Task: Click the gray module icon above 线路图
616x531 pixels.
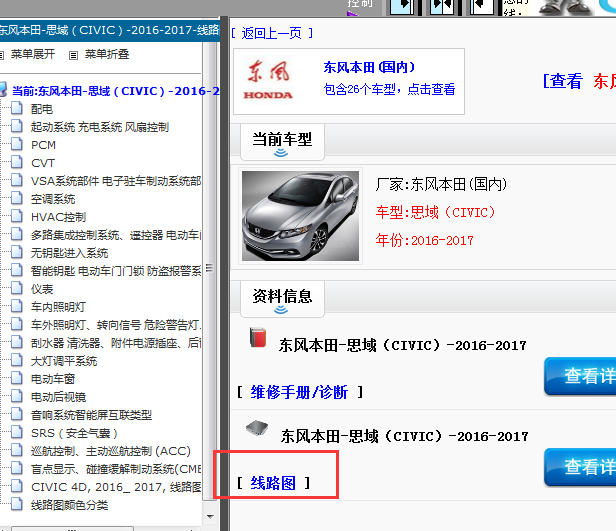Action: pyautogui.click(x=257, y=428)
